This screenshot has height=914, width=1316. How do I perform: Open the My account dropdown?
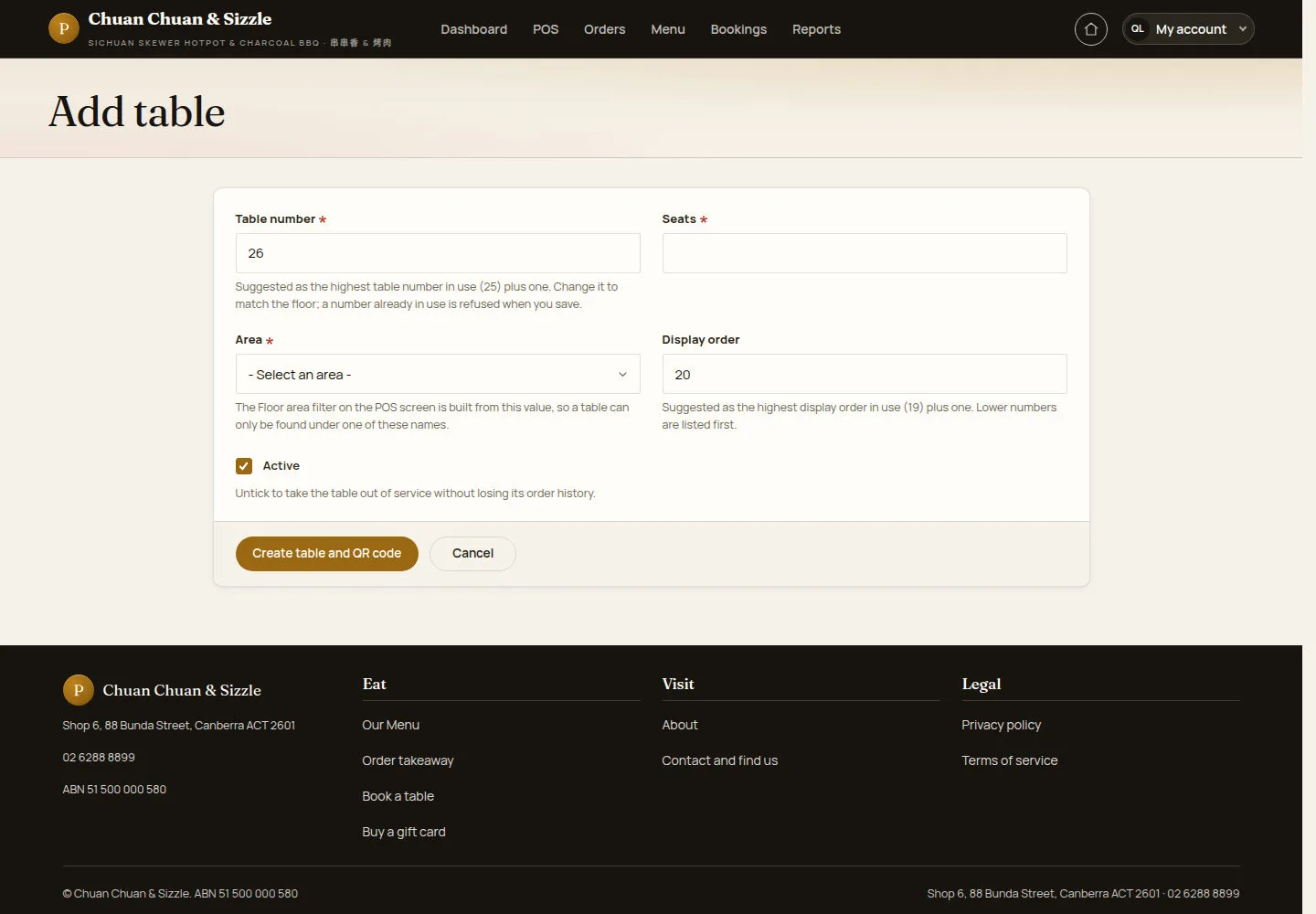point(1188,29)
